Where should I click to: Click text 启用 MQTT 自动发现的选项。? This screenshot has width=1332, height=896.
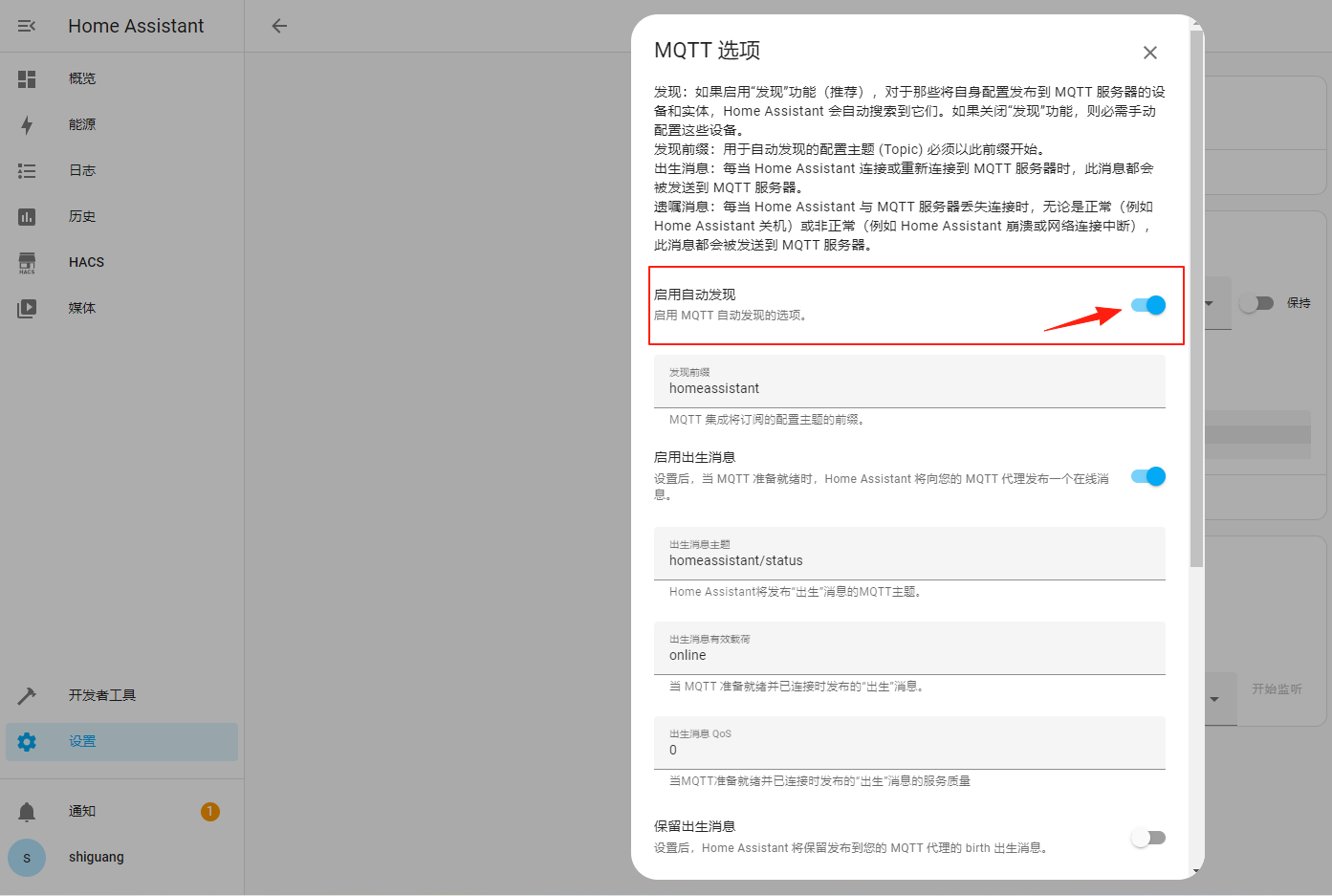[x=732, y=315]
